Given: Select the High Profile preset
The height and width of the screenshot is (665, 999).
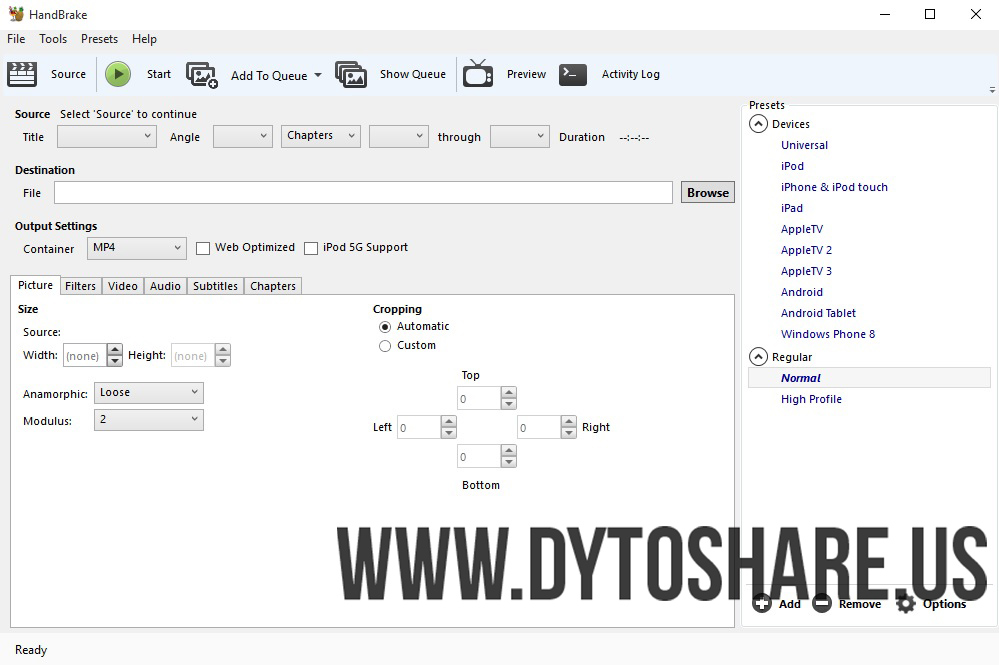Looking at the screenshot, I should (811, 399).
